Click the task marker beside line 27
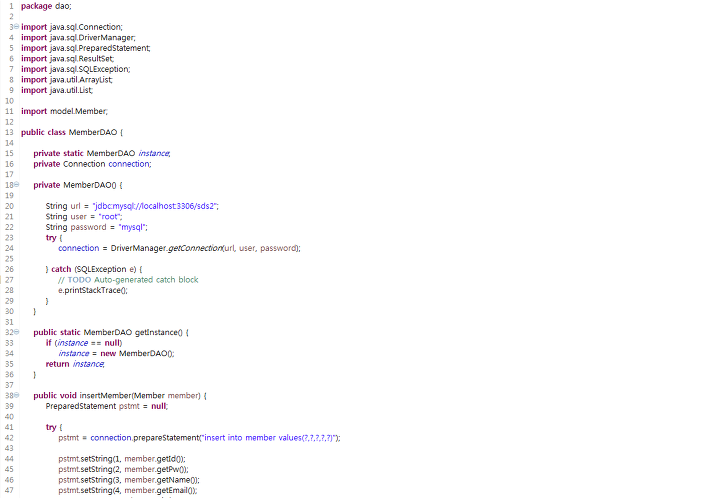The height and width of the screenshot is (498, 710). (x=1, y=280)
